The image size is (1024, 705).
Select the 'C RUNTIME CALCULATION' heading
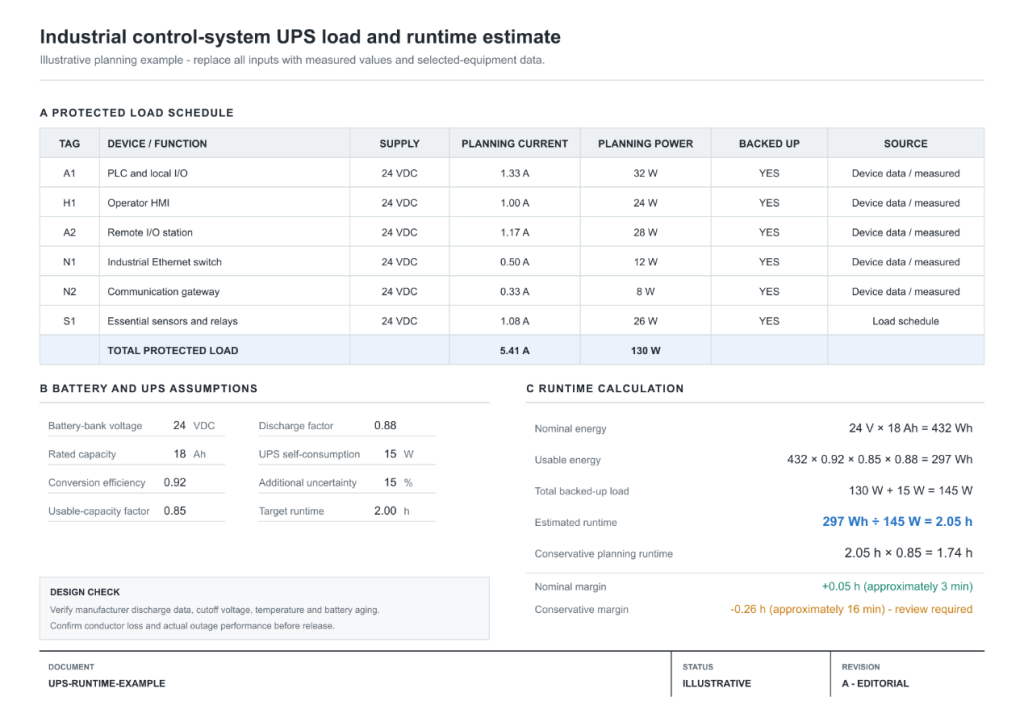coord(605,388)
